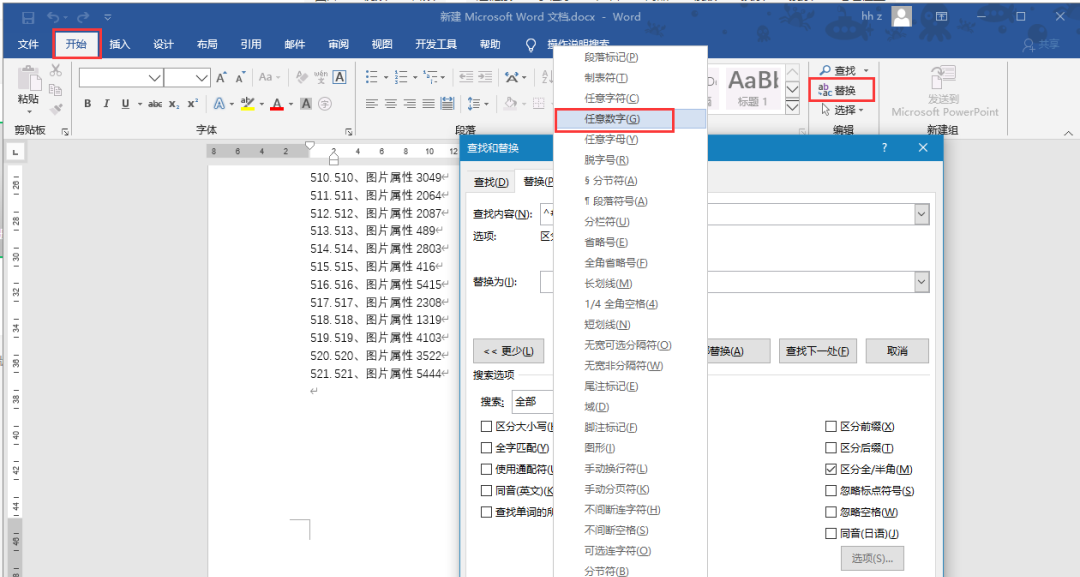This screenshot has height=577, width=1080.
Task: Uncheck 区分全/半角 checkbox
Action: coord(831,470)
